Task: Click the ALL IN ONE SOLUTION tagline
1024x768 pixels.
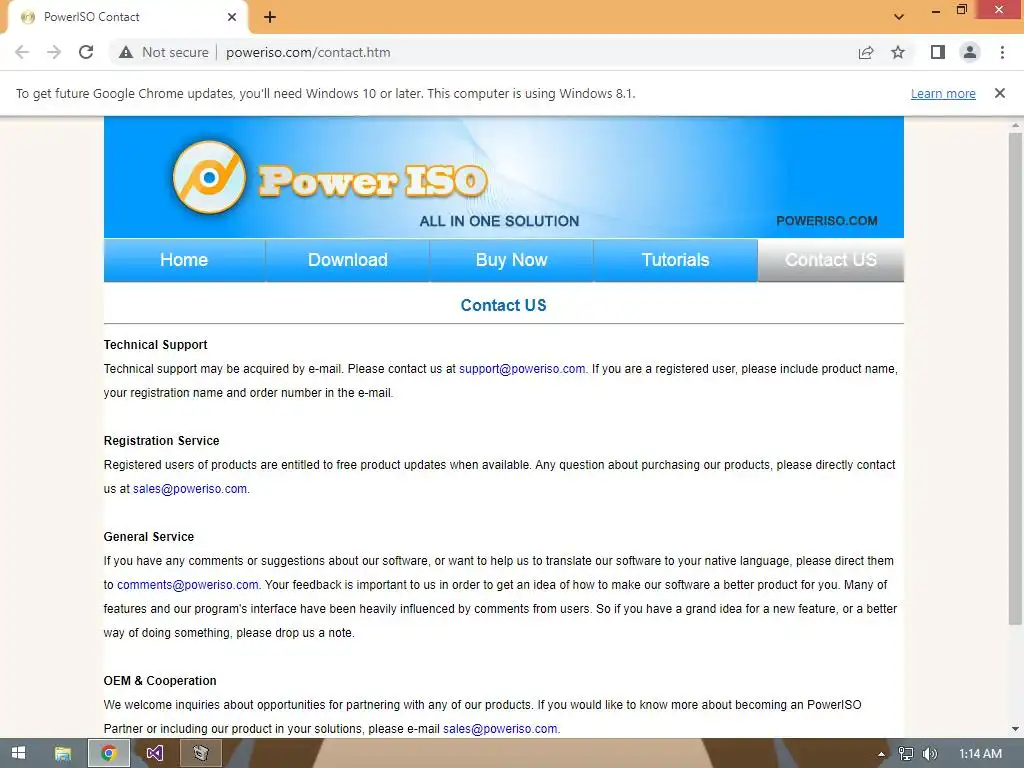Action: [x=500, y=221]
